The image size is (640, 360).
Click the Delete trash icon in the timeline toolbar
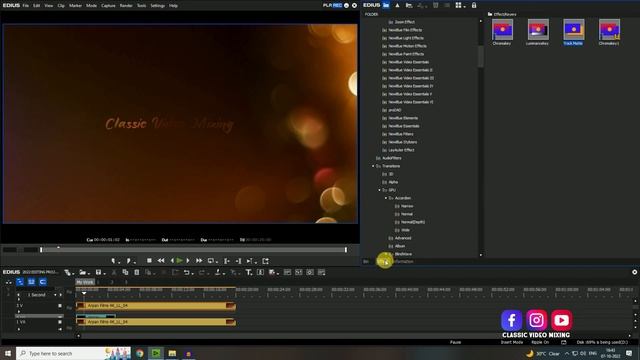[137, 272]
